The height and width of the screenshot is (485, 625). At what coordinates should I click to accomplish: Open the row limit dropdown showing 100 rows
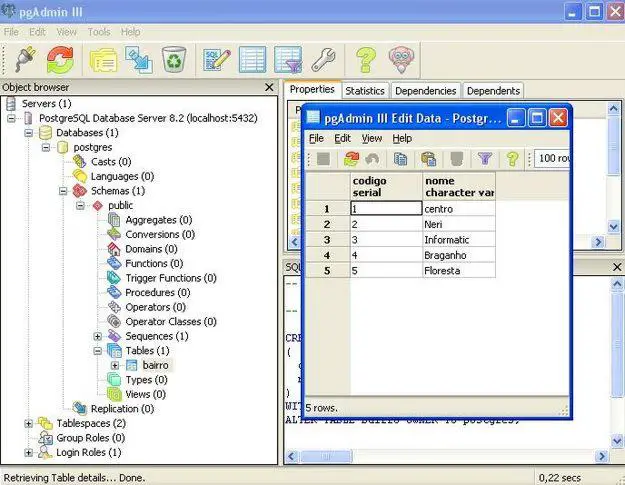pos(556,159)
